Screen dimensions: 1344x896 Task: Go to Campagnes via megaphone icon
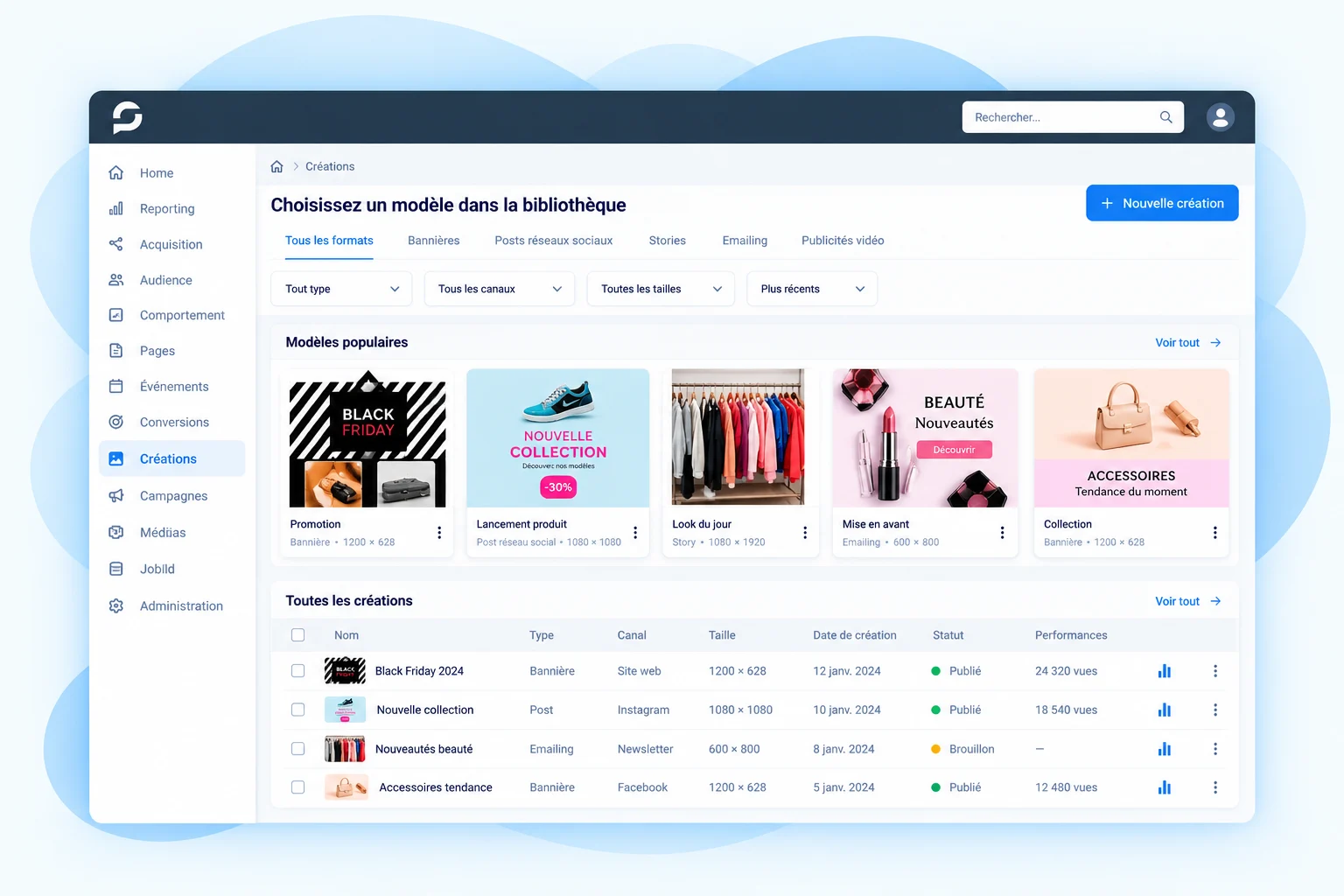pos(115,496)
